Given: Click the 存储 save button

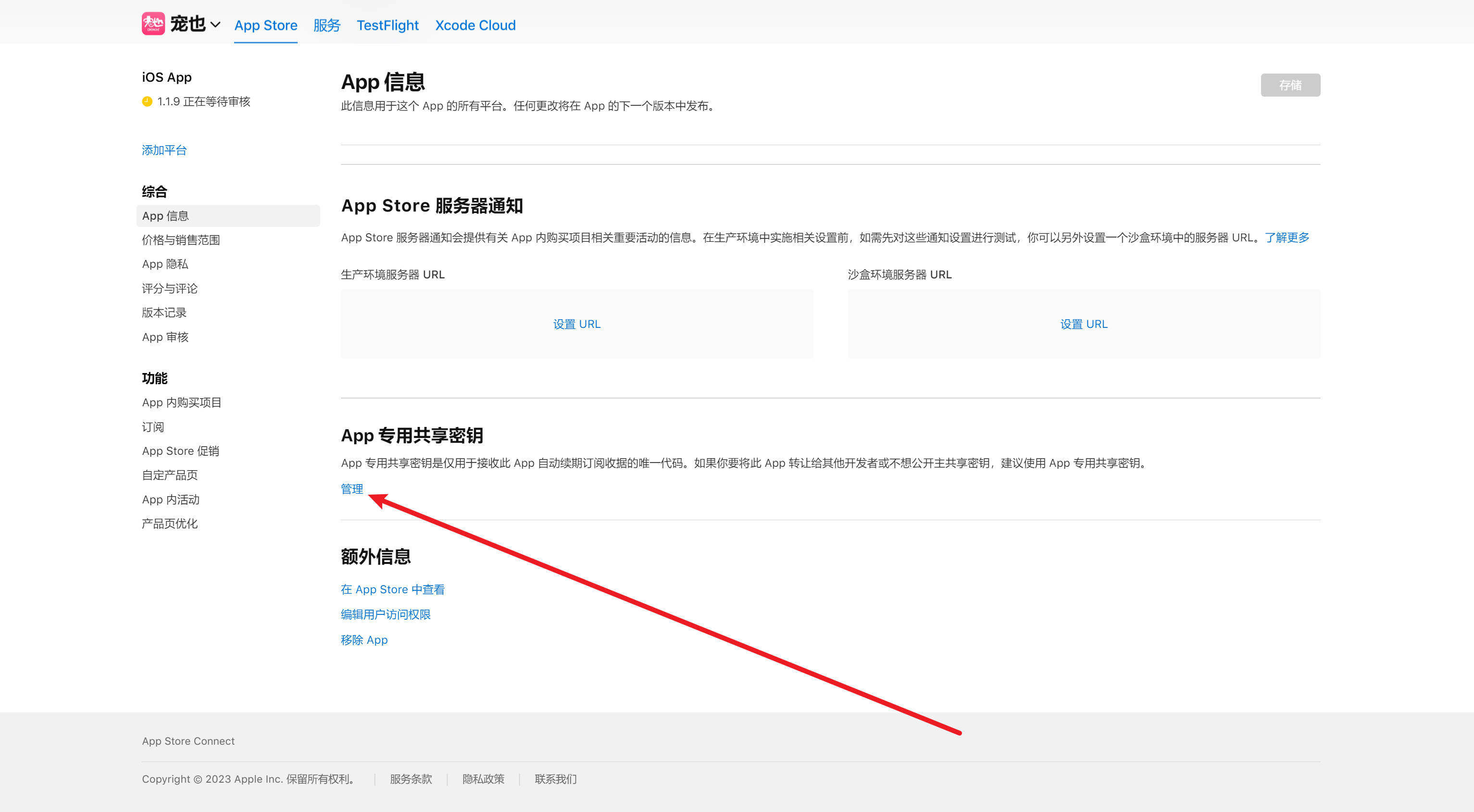Looking at the screenshot, I should (x=1290, y=85).
